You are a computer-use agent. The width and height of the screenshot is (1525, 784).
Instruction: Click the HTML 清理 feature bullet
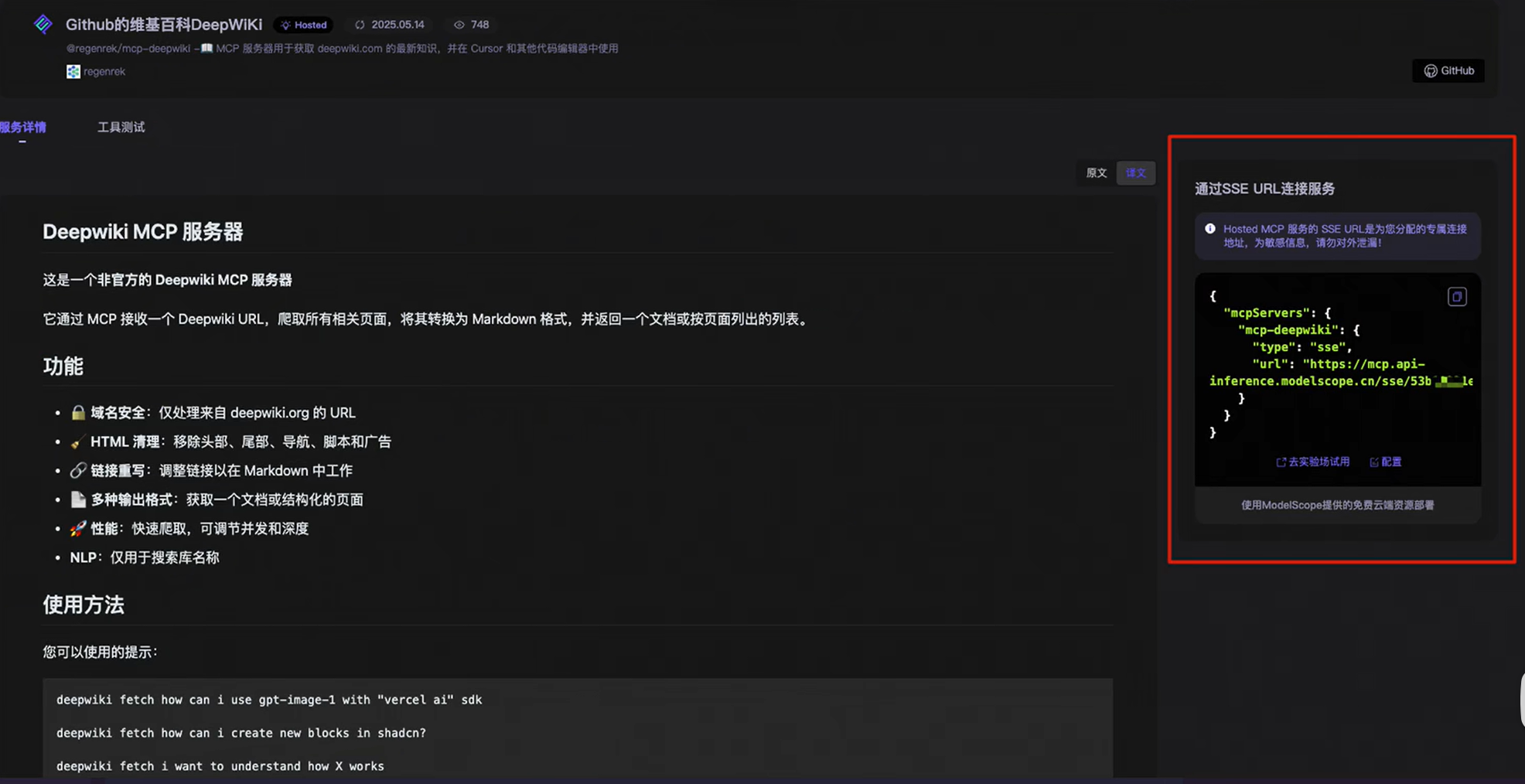(x=230, y=441)
